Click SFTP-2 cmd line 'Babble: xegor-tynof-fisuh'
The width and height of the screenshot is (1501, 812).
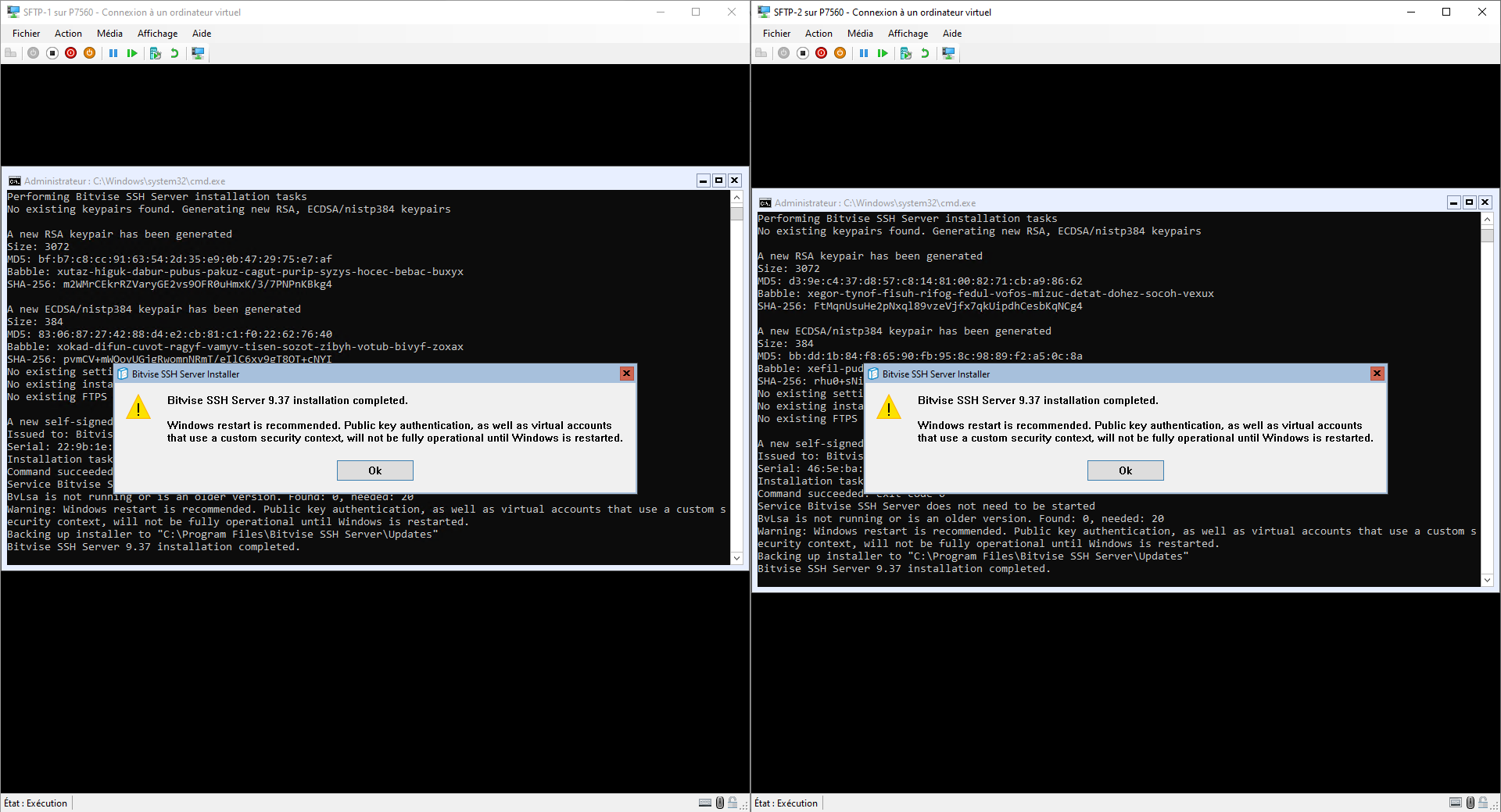point(986,294)
